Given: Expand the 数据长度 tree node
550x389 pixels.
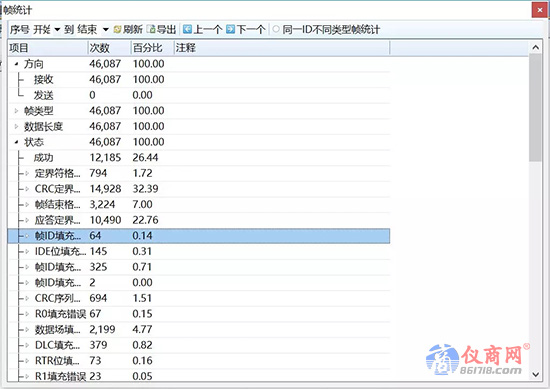Looking at the screenshot, I should tap(16, 127).
